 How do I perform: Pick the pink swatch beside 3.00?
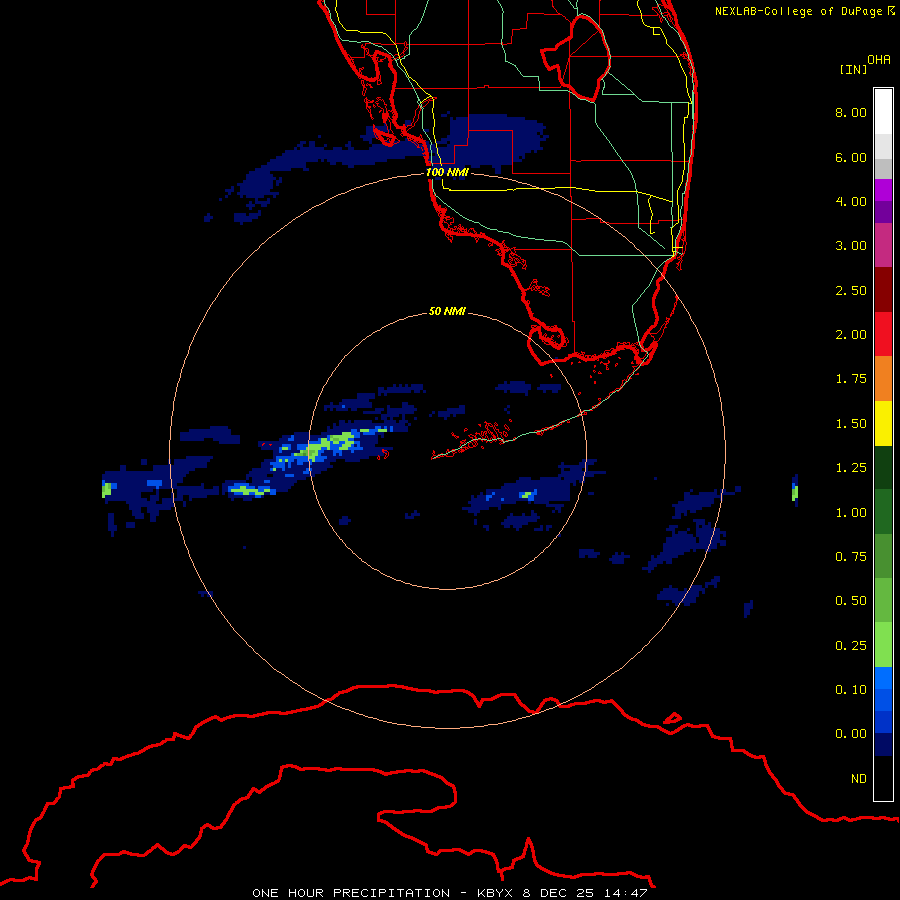(883, 246)
